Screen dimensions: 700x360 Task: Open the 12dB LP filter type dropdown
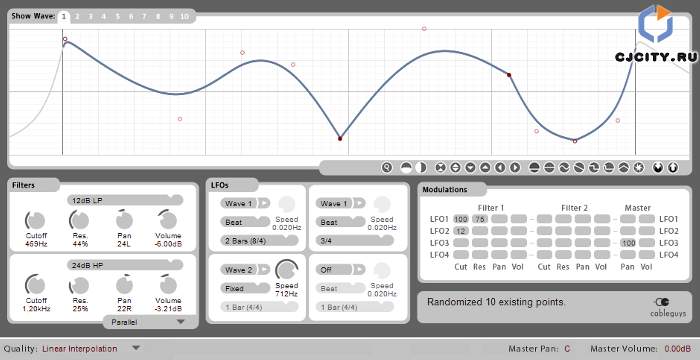[125, 200]
